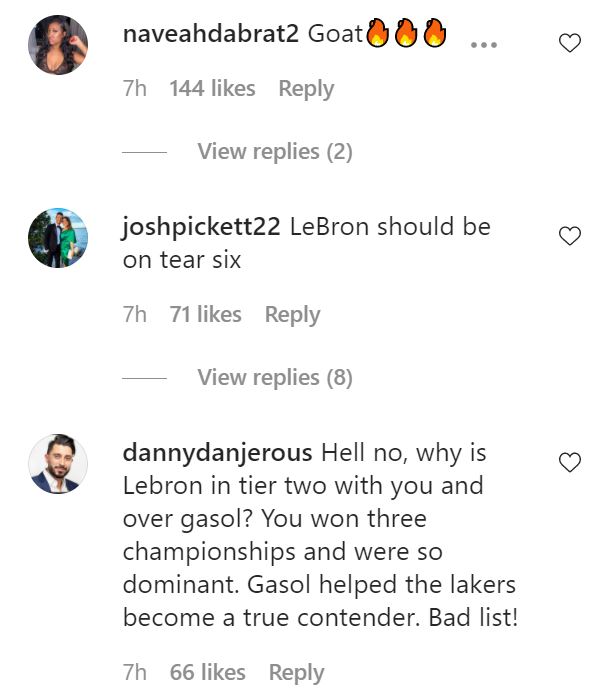View the 71 likes list
The image size is (614, 695).
(x=205, y=315)
